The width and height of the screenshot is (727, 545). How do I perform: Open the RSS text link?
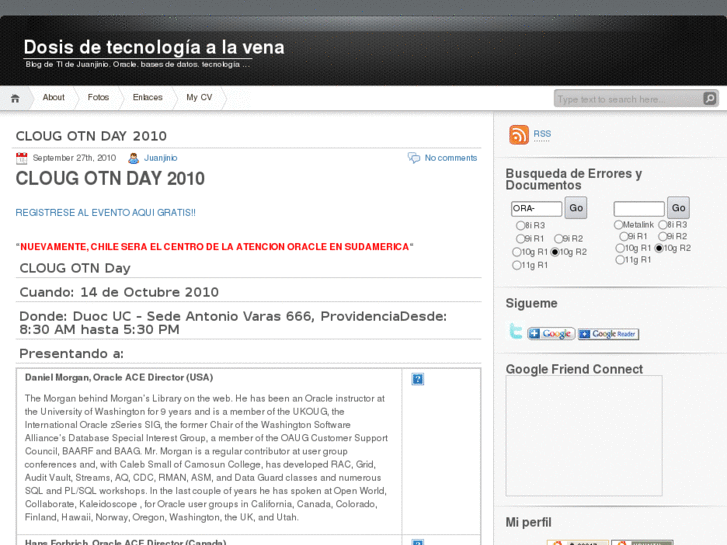pos(542,134)
